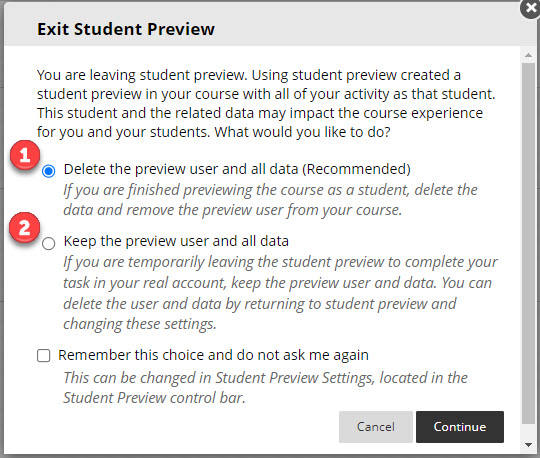Screen dimensions: 540x458
Task: Click the red number 2 badge
Action: tap(24, 228)
